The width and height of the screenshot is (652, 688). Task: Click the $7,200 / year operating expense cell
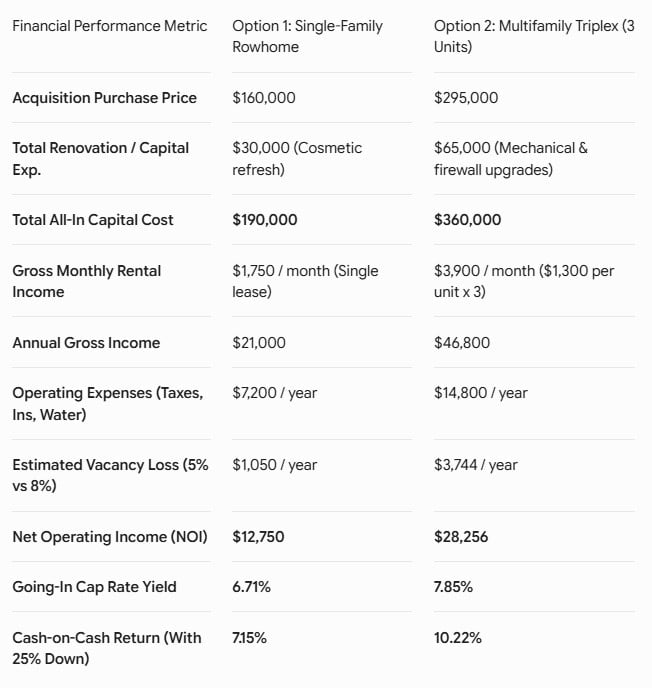pos(274,393)
